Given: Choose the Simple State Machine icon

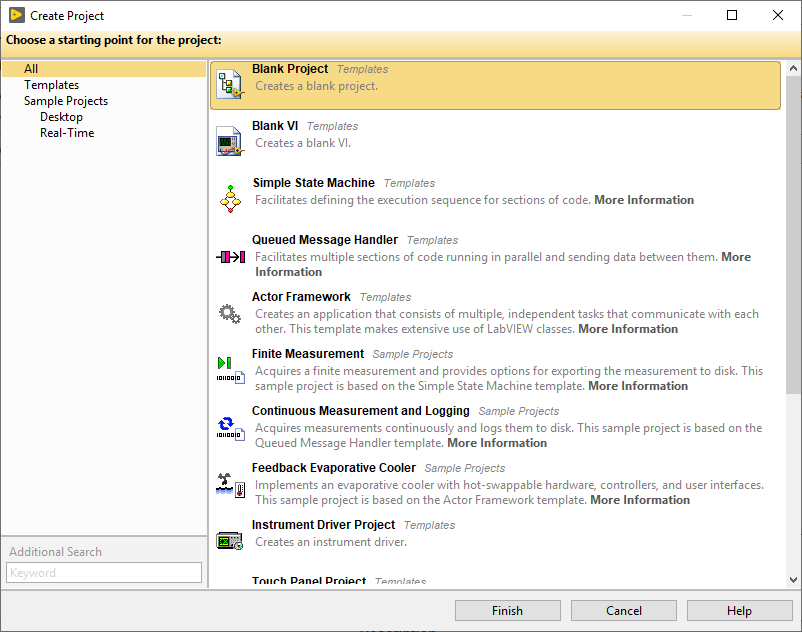Looking at the screenshot, I should click(231, 199).
